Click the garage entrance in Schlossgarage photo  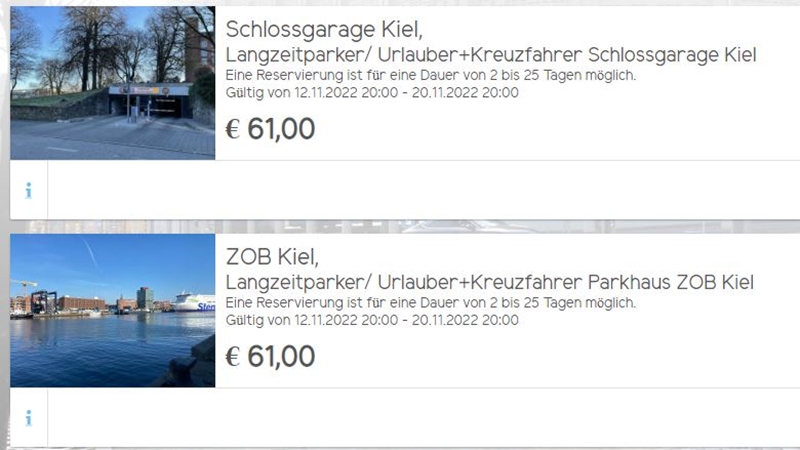point(148,102)
